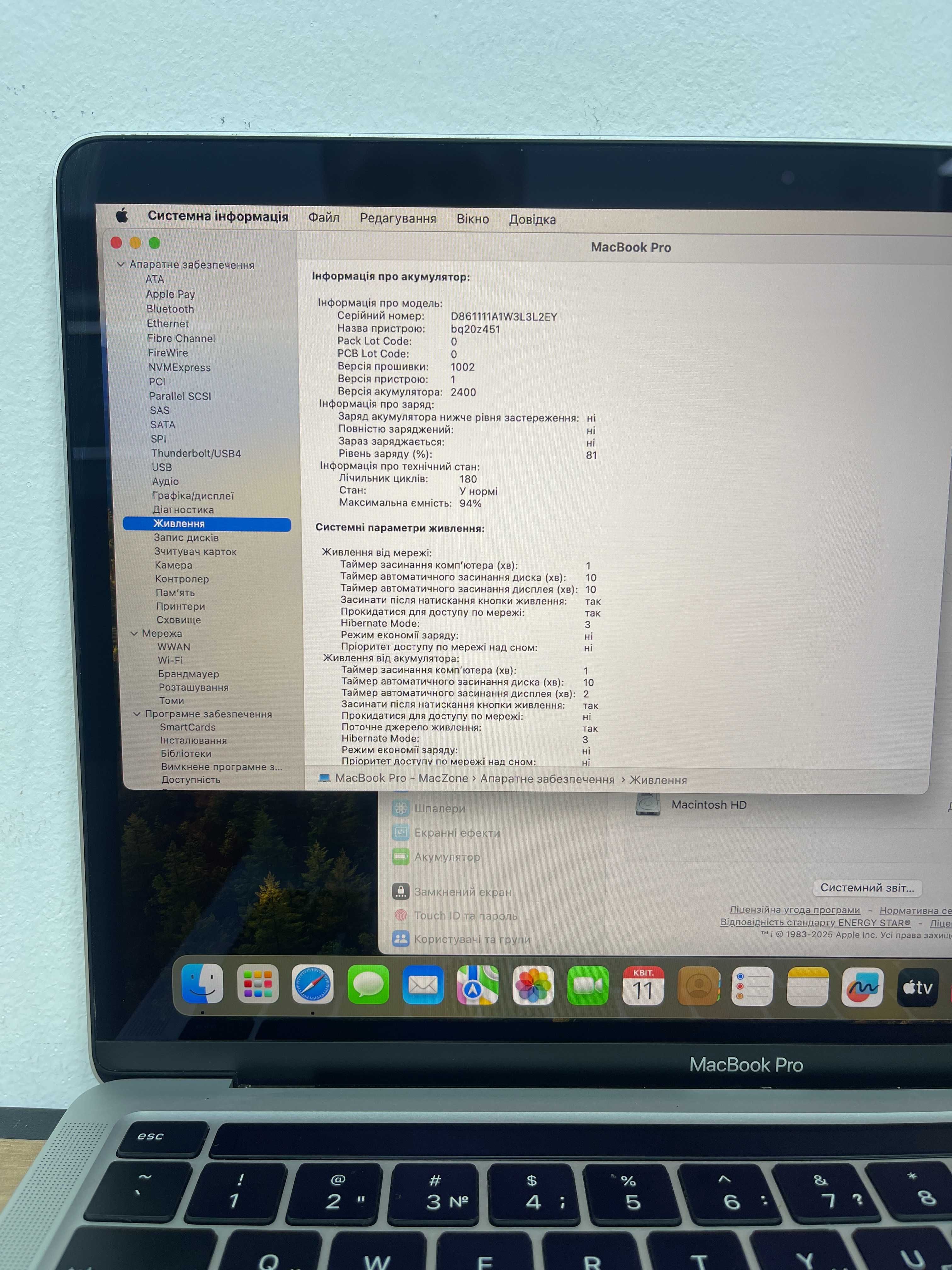Click the MacBook Pro path bar icon
The image size is (952, 1270).
pyautogui.click(x=324, y=778)
